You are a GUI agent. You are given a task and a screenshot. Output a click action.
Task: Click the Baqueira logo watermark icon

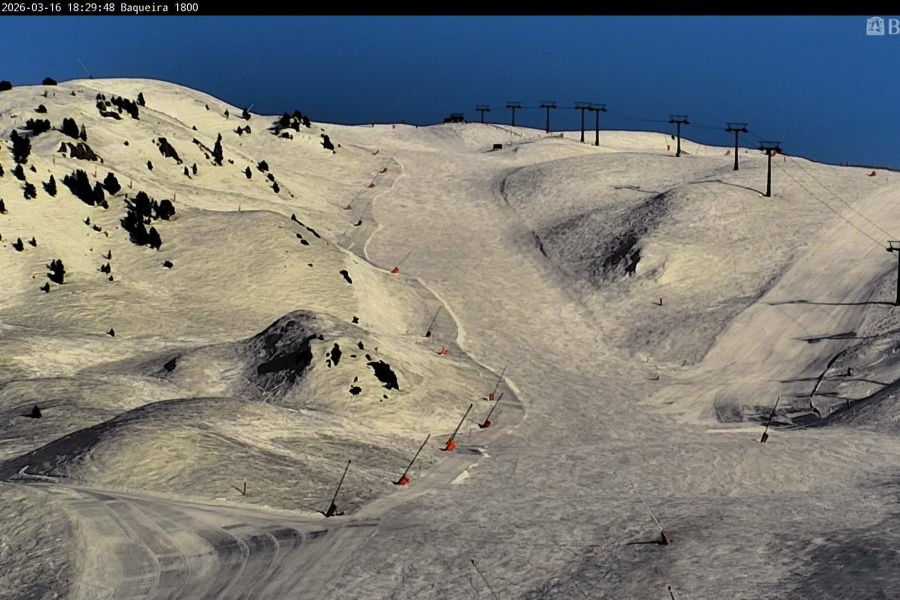coord(875,26)
